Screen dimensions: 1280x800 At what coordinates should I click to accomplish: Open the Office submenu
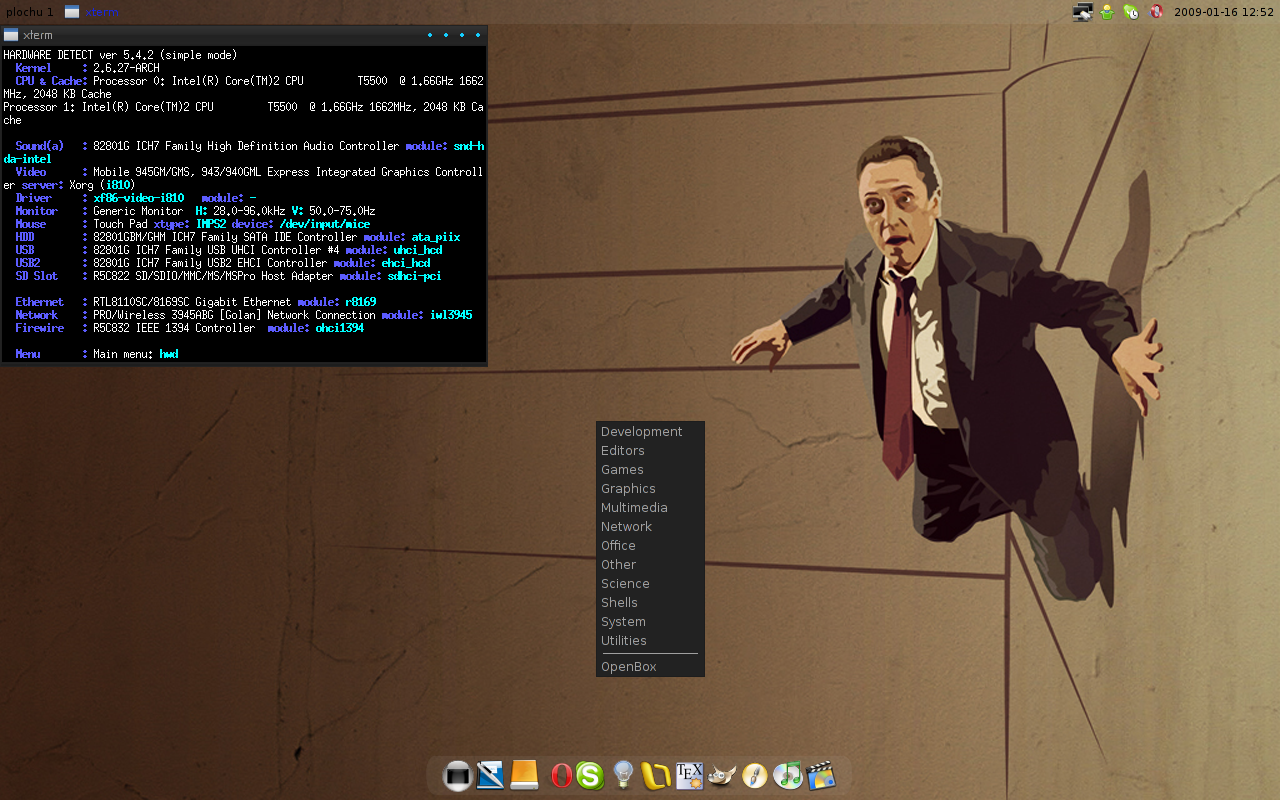[x=650, y=546]
